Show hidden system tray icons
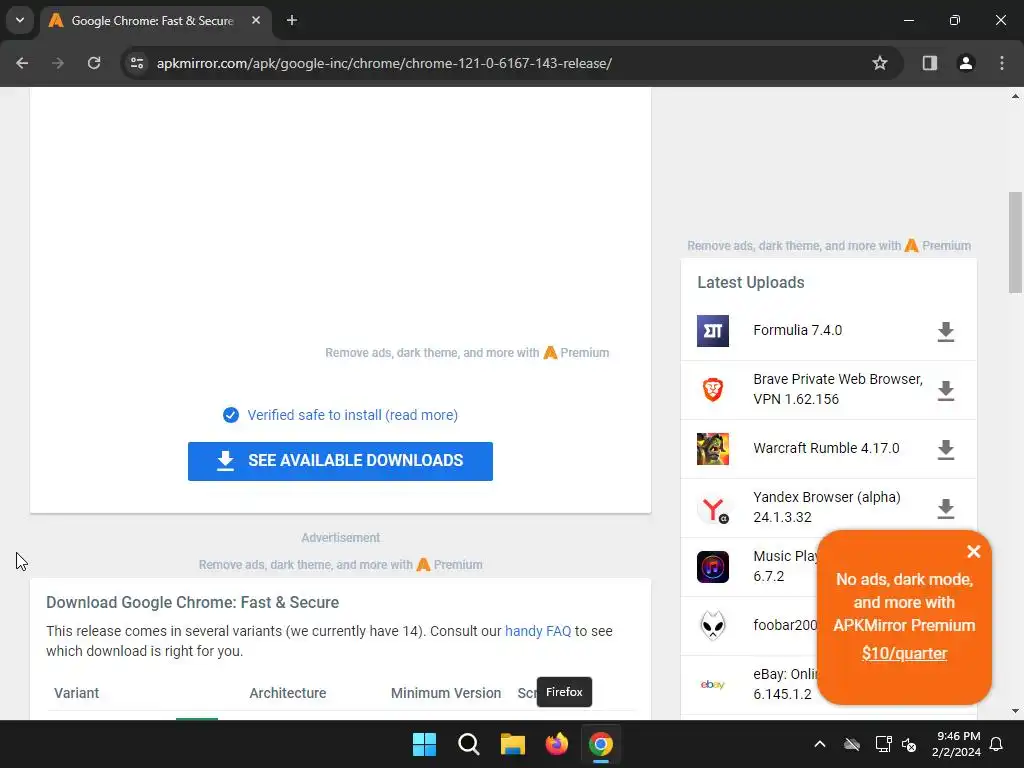 click(x=820, y=744)
